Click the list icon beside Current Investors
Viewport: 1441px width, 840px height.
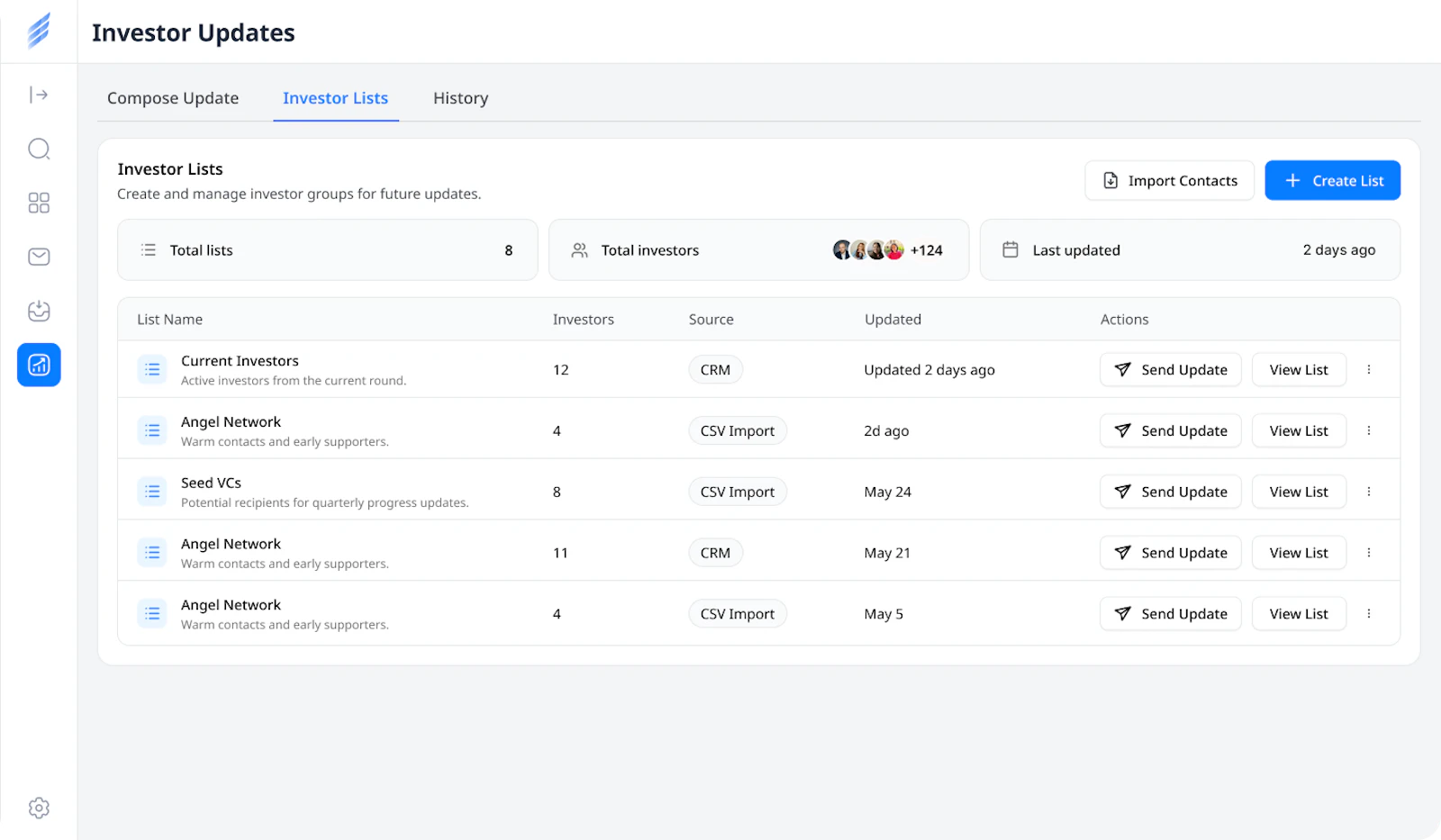pos(152,370)
